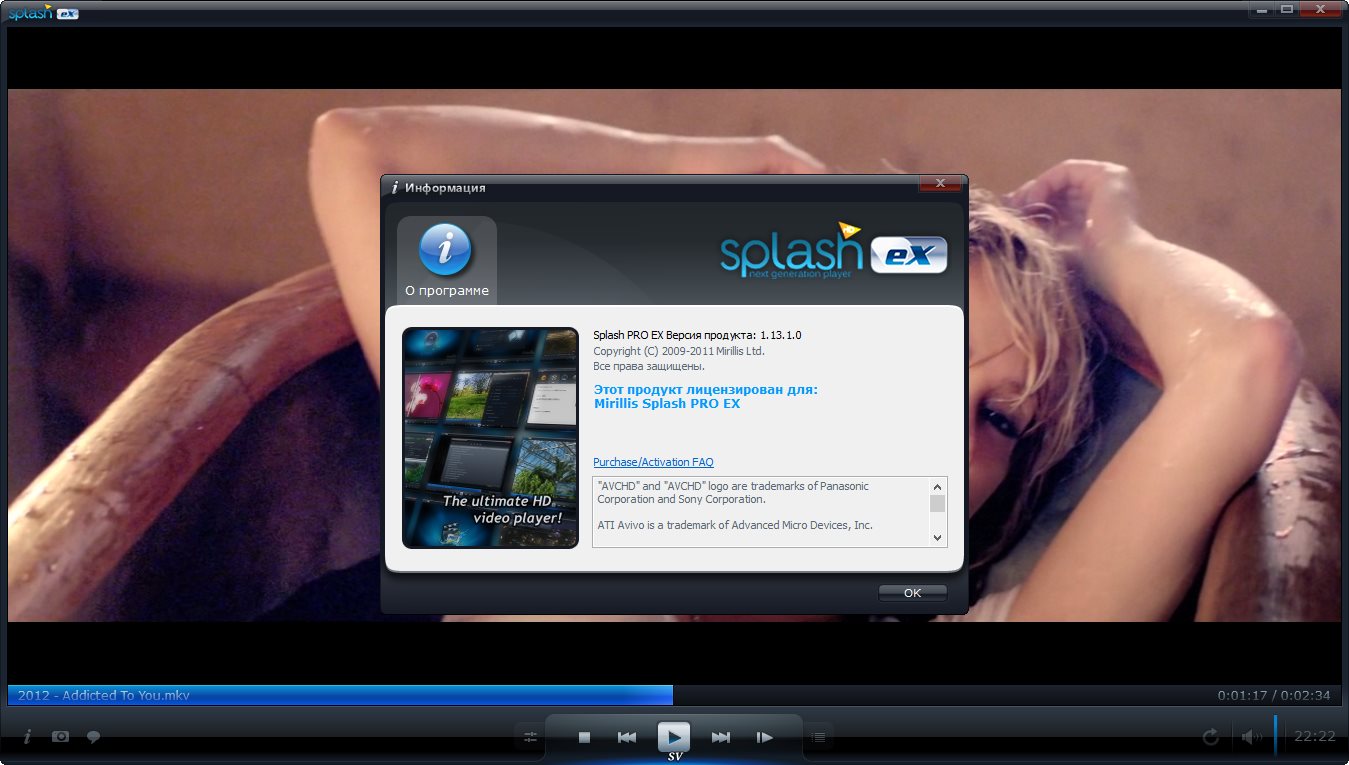1349x765 pixels.
Task: Click OK in the Информация dialog
Action: (x=912, y=593)
